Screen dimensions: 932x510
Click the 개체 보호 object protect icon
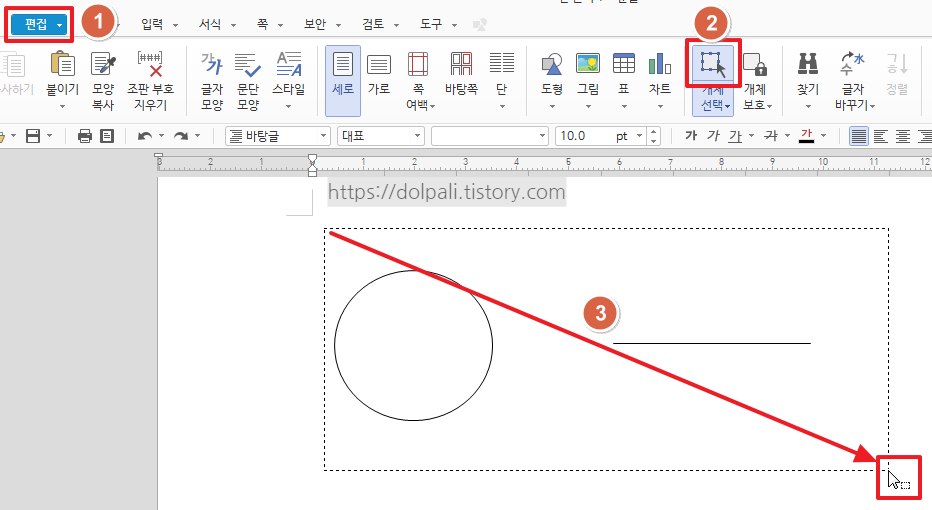pos(756,64)
